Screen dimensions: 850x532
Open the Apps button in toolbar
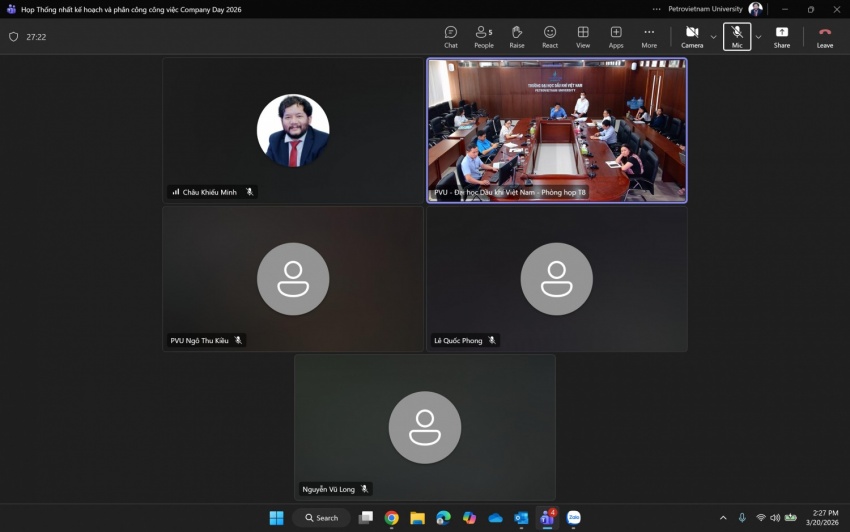pyautogui.click(x=616, y=37)
